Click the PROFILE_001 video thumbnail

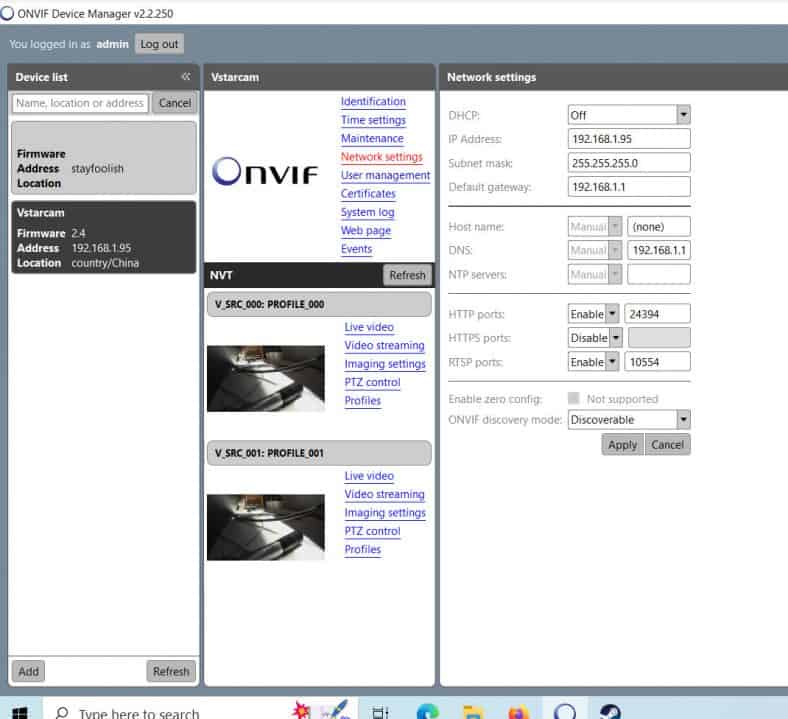click(x=265, y=527)
